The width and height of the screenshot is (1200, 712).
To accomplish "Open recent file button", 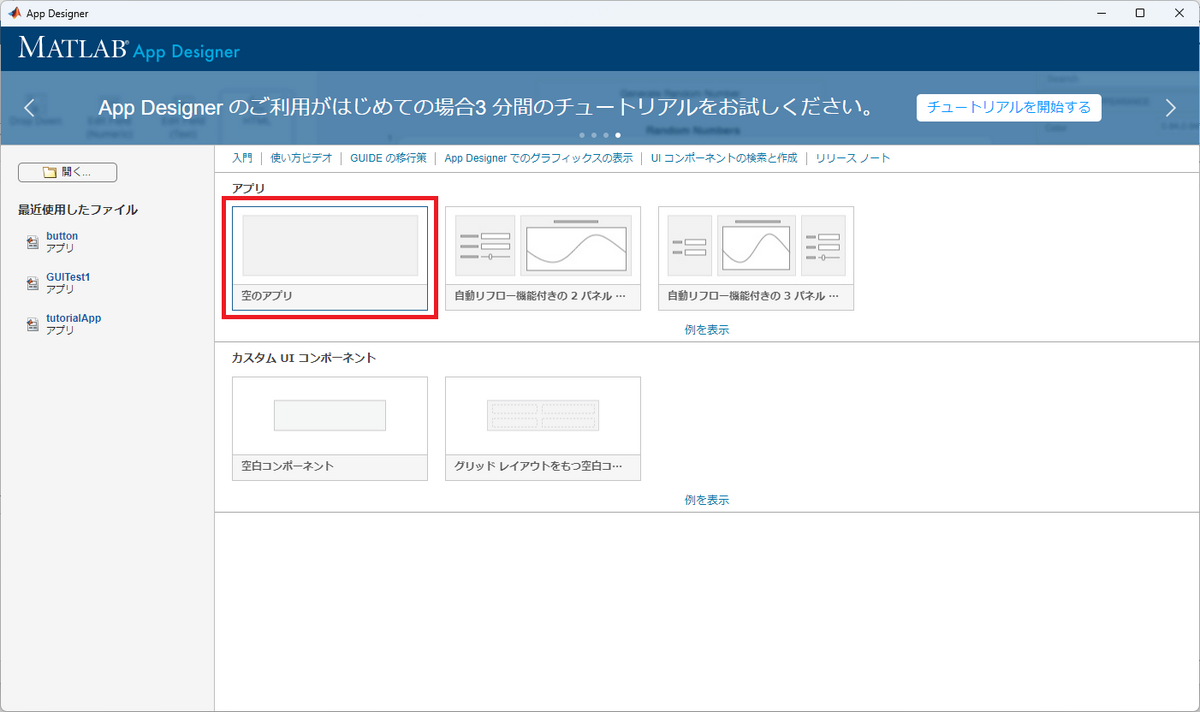I will coord(62,236).
